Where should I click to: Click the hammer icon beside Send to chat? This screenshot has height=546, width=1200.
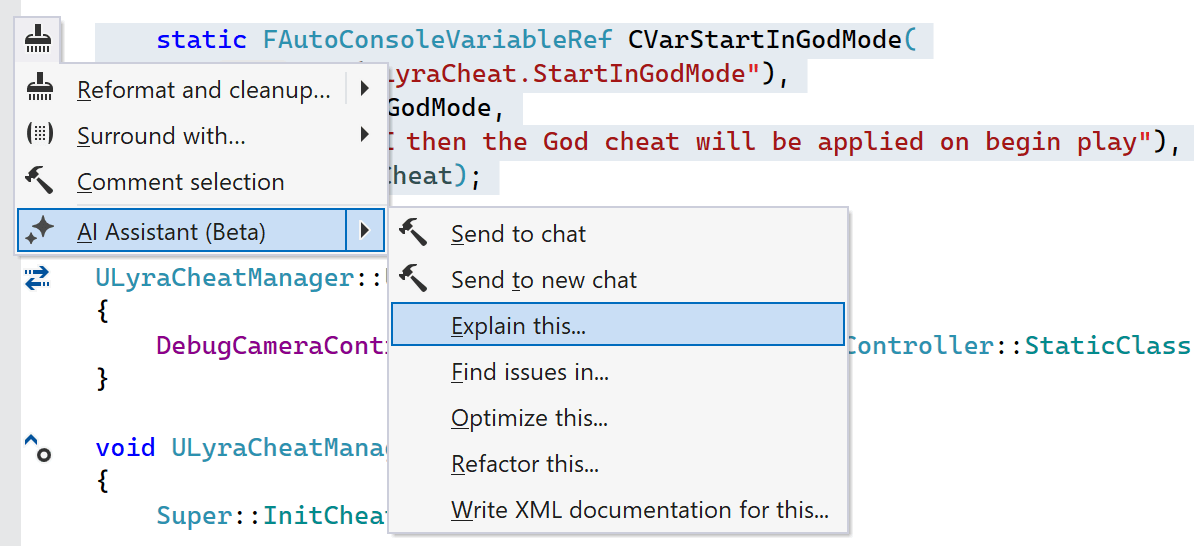pos(413,234)
